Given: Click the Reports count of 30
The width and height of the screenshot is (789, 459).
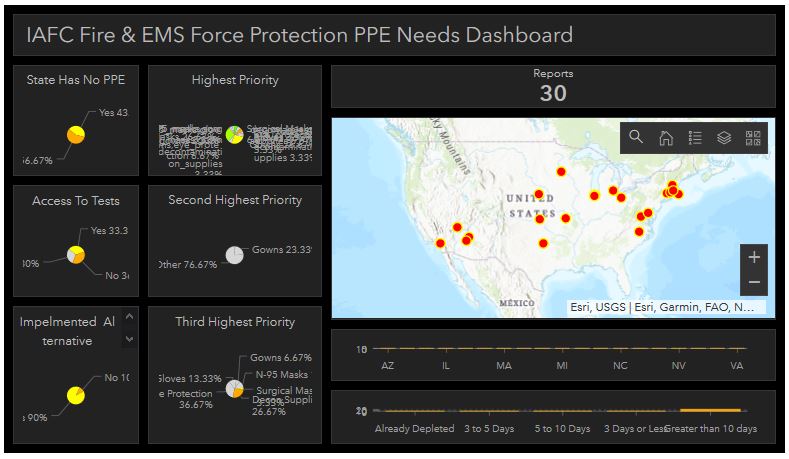Looking at the screenshot, I should click(553, 94).
